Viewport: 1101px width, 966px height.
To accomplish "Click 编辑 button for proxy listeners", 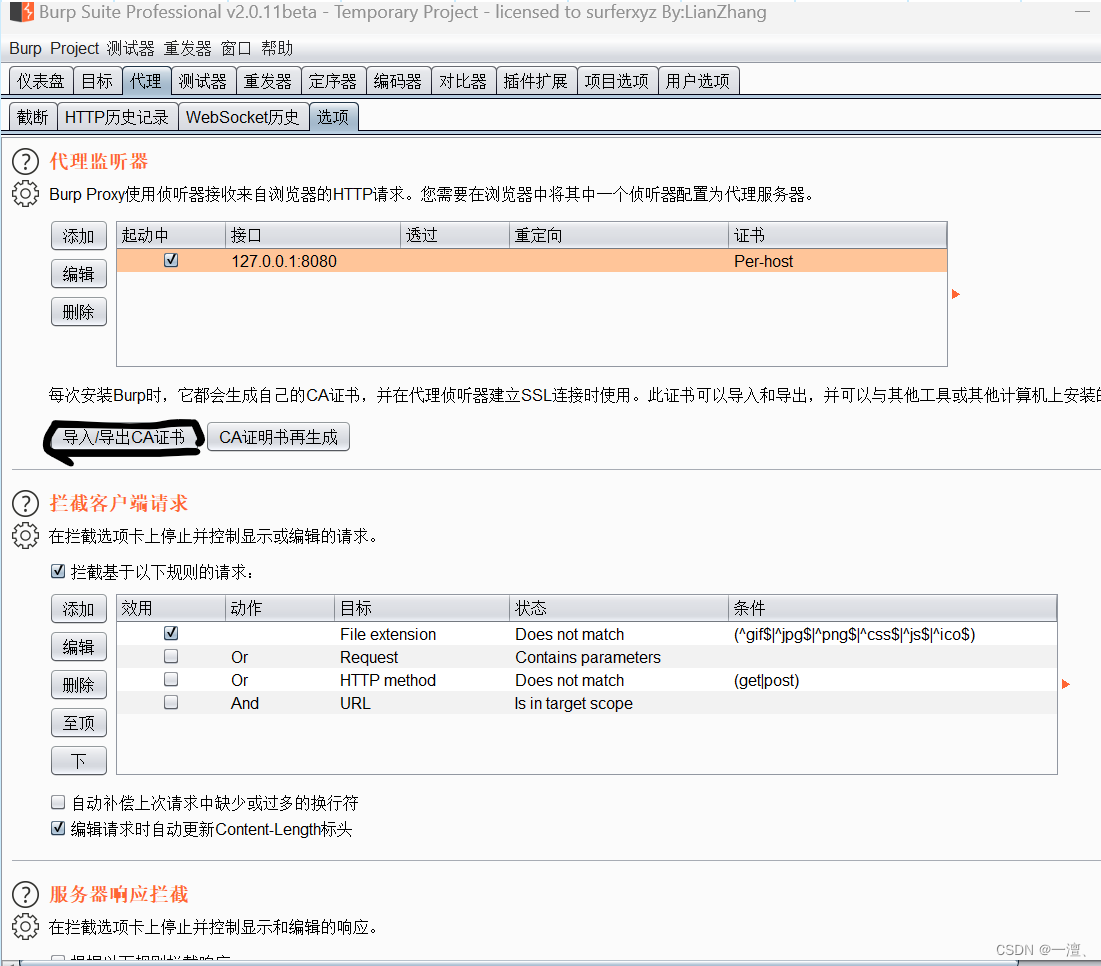I will [79, 274].
